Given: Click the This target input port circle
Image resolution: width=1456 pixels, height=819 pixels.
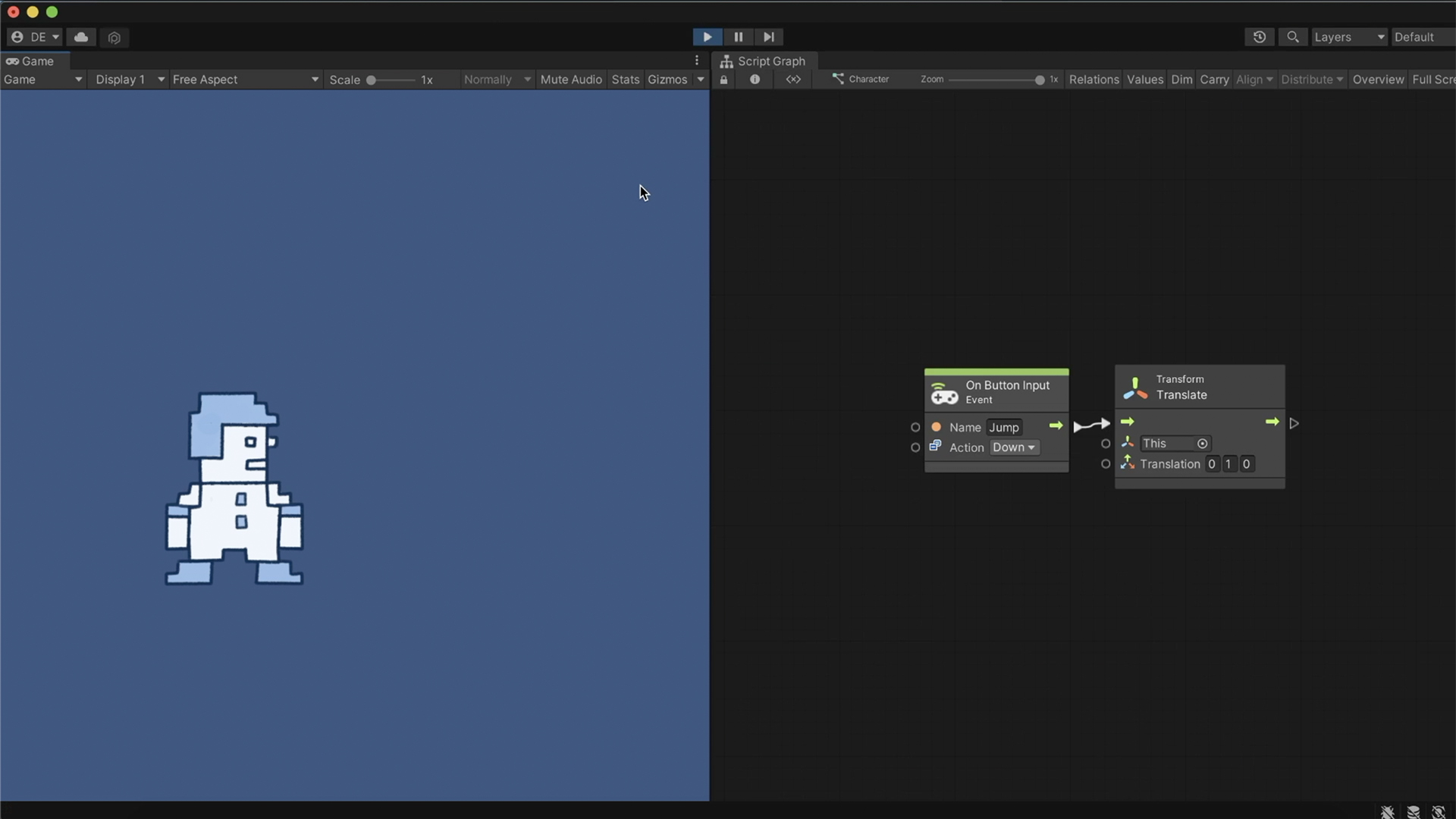Looking at the screenshot, I should (1106, 444).
